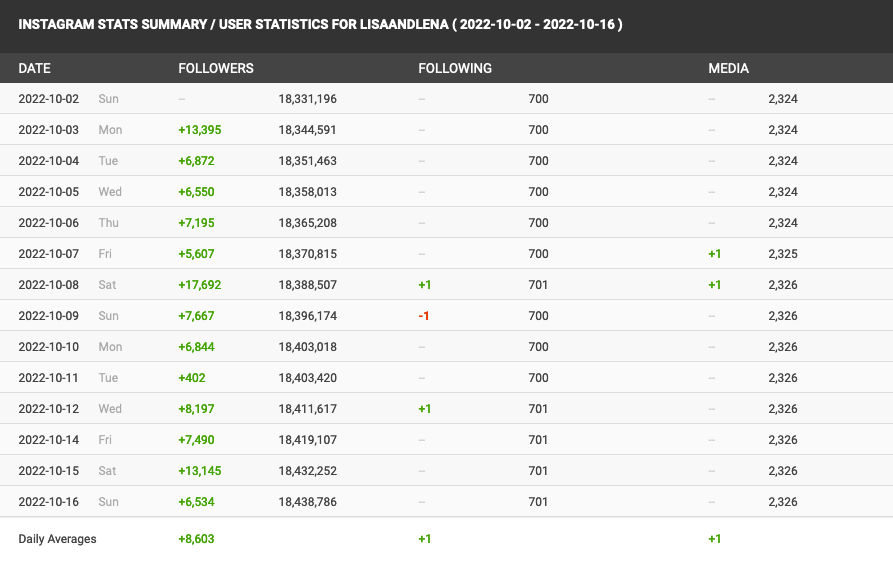
Task: Click daily average following +1
Action: (x=425, y=539)
